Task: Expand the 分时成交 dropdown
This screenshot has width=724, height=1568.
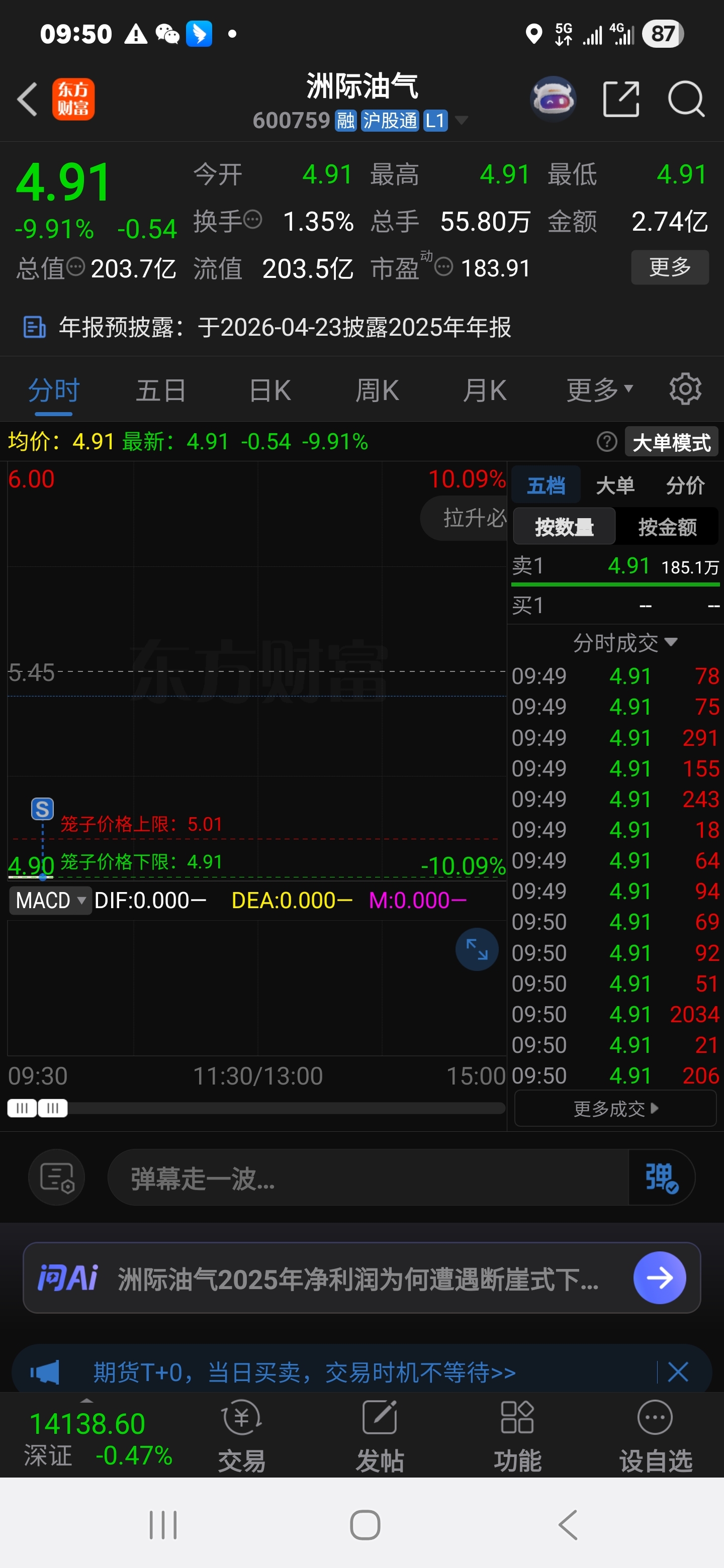Action: [625, 642]
